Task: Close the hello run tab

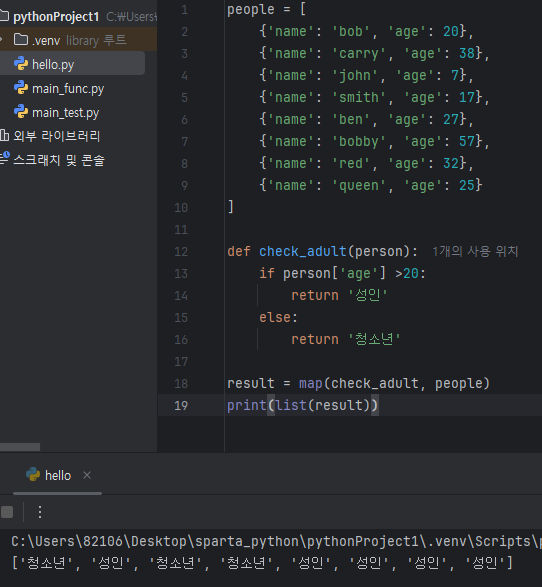Action: (x=87, y=475)
